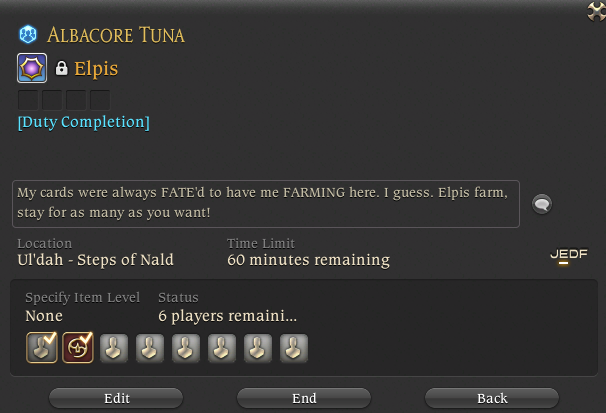606x413 pixels.
Task: Select the sixth empty party slot
Action: point(221,348)
